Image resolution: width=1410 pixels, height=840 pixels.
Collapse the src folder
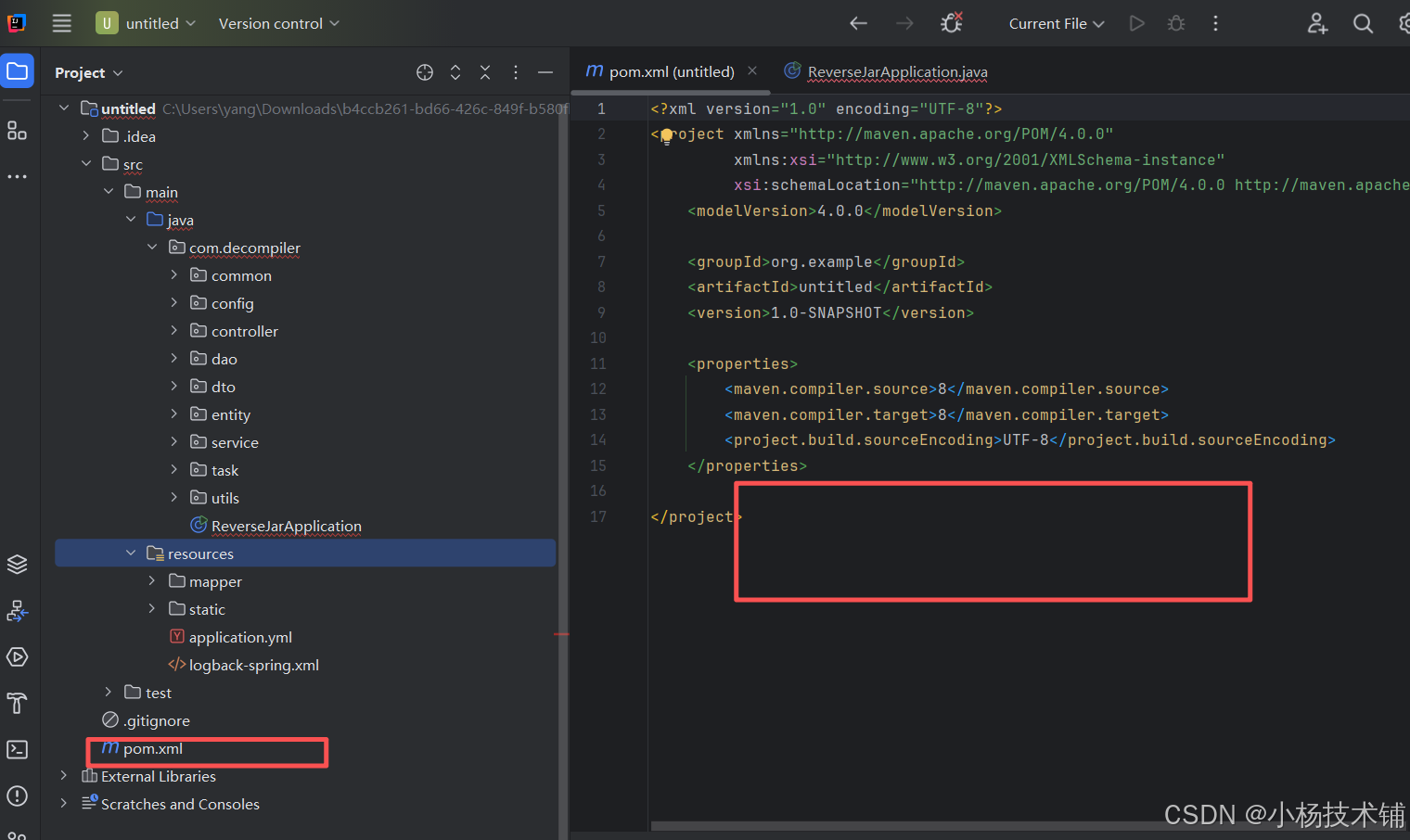tap(86, 164)
